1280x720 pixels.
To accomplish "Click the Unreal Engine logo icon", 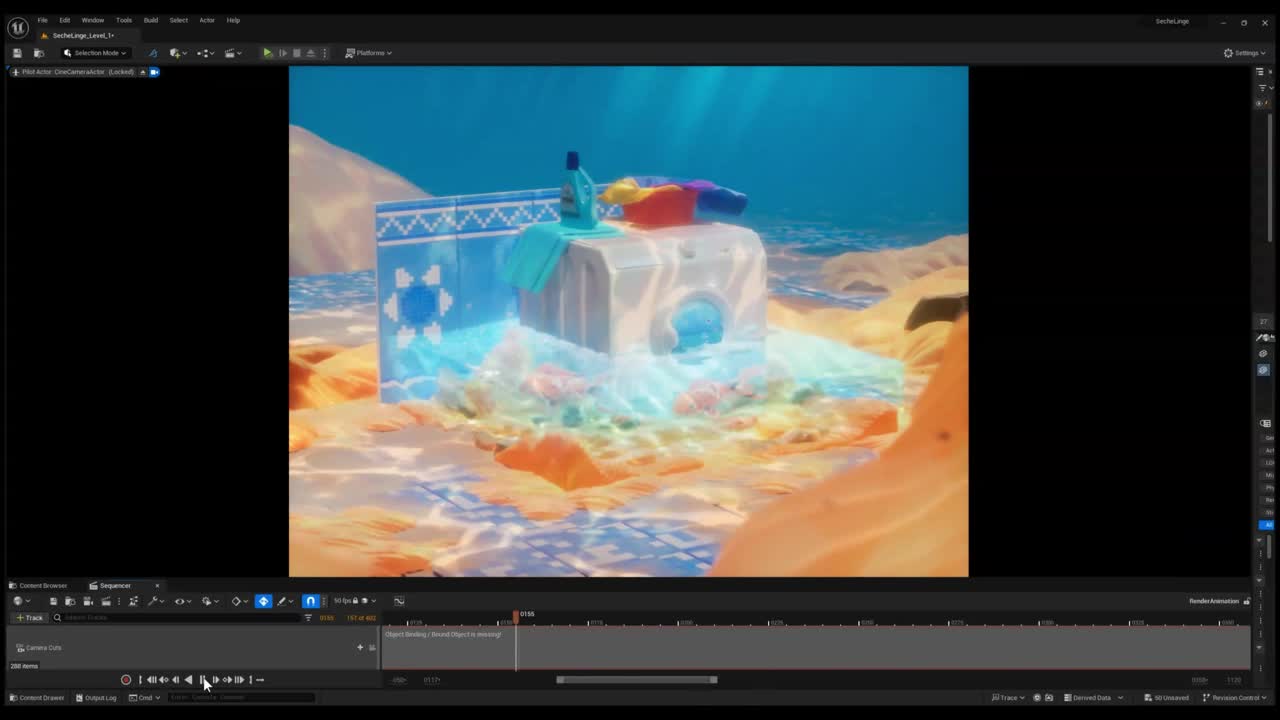I will coord(18,27).
